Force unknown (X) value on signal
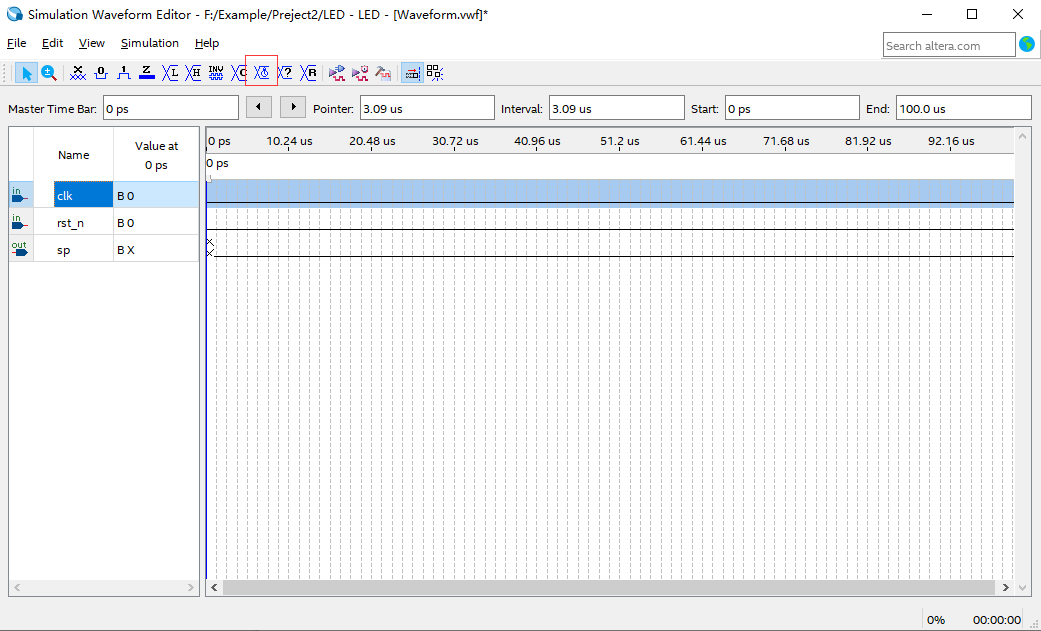The image size is (1041, 631). click(78, 72)
